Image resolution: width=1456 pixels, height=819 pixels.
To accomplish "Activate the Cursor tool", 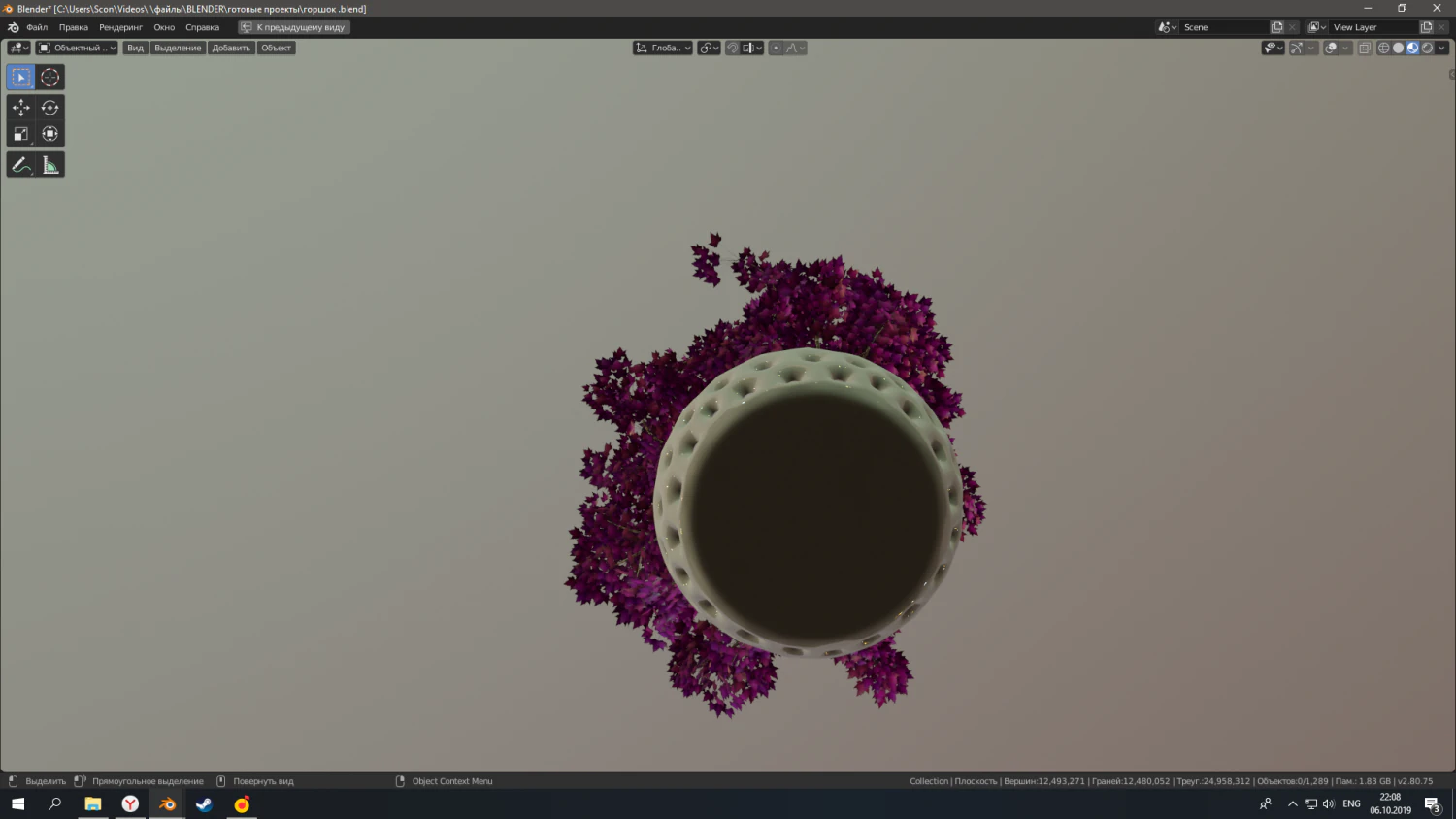I will click(50, 77).
